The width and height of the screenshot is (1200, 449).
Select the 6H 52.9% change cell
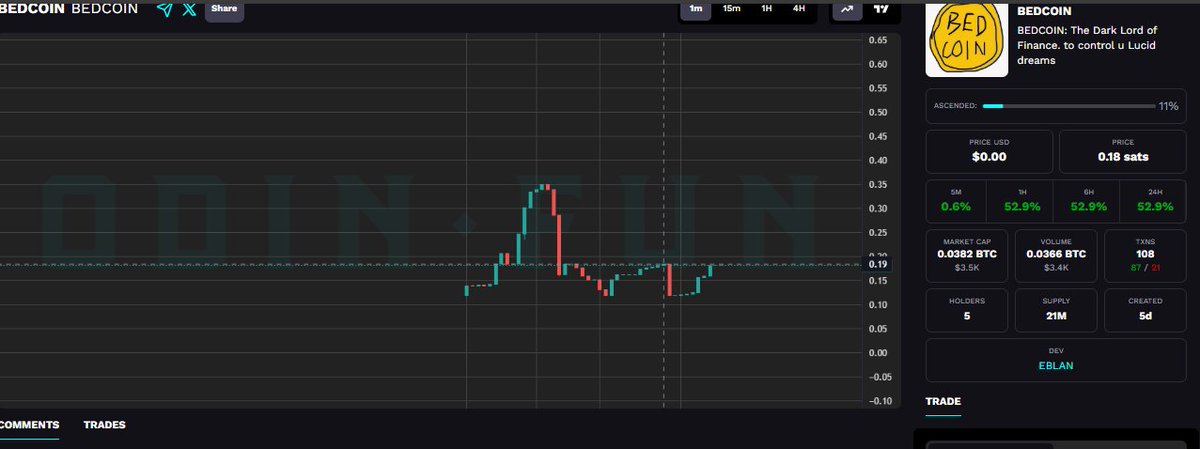1086,200
